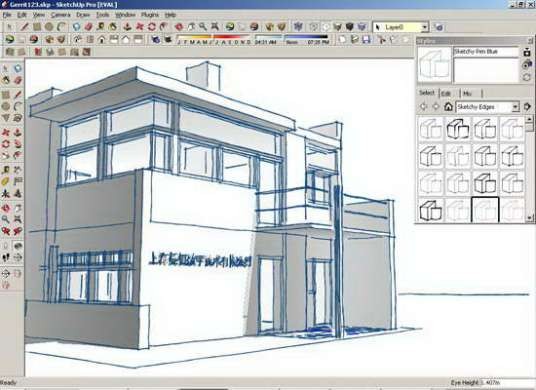Open the View menu
The width and height of the screenshot is (536, 390).
[39, 15]
